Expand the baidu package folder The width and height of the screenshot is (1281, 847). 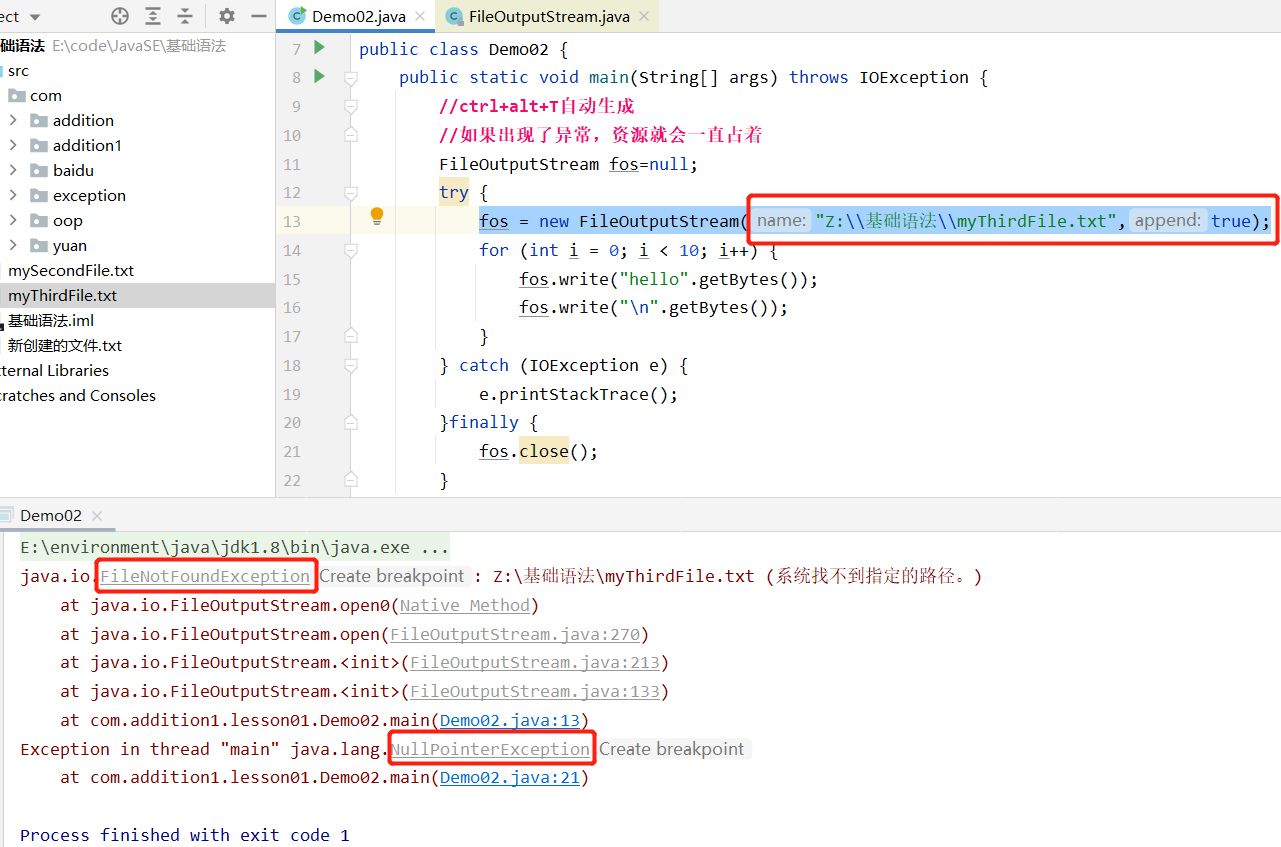12,170
